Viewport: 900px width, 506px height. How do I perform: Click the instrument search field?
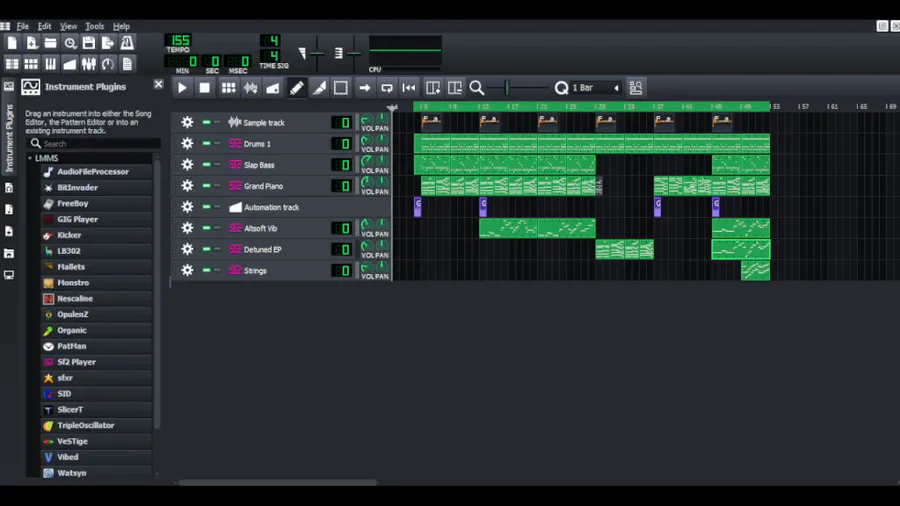[x=93, y=143]
